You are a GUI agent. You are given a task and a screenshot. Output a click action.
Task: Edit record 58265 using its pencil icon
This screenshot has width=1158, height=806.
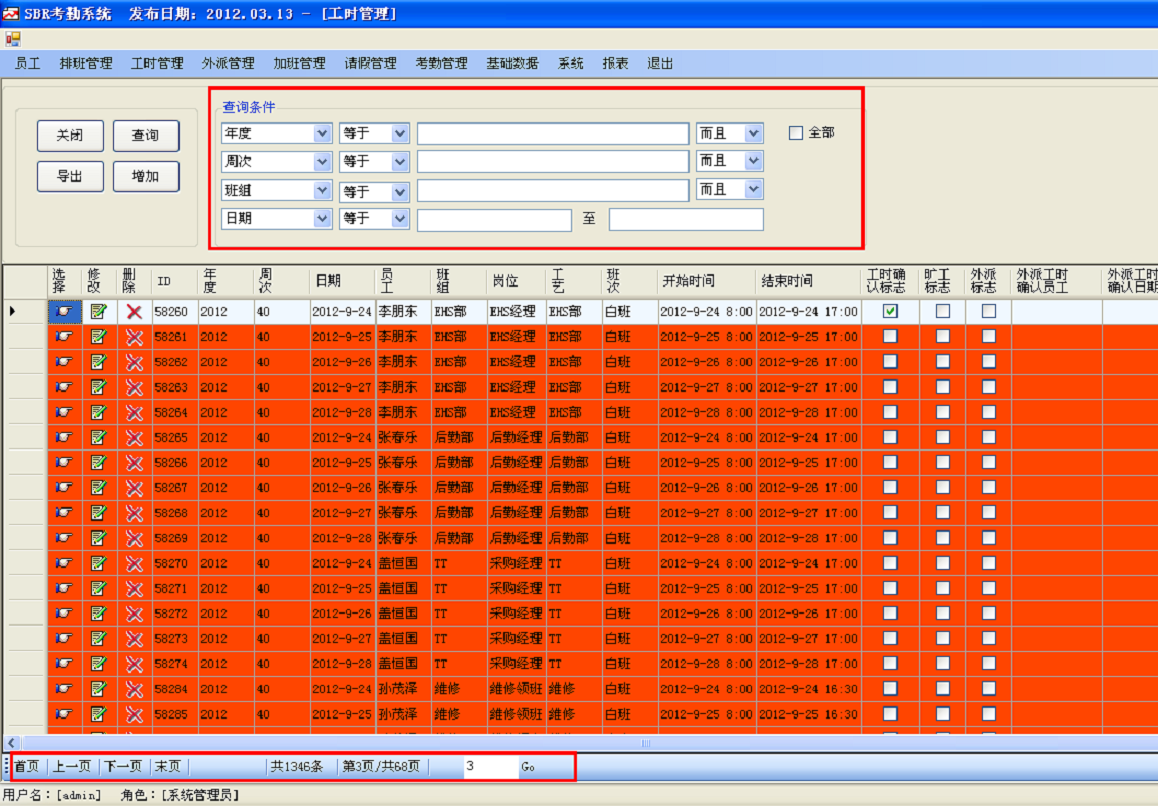[98, 437]
